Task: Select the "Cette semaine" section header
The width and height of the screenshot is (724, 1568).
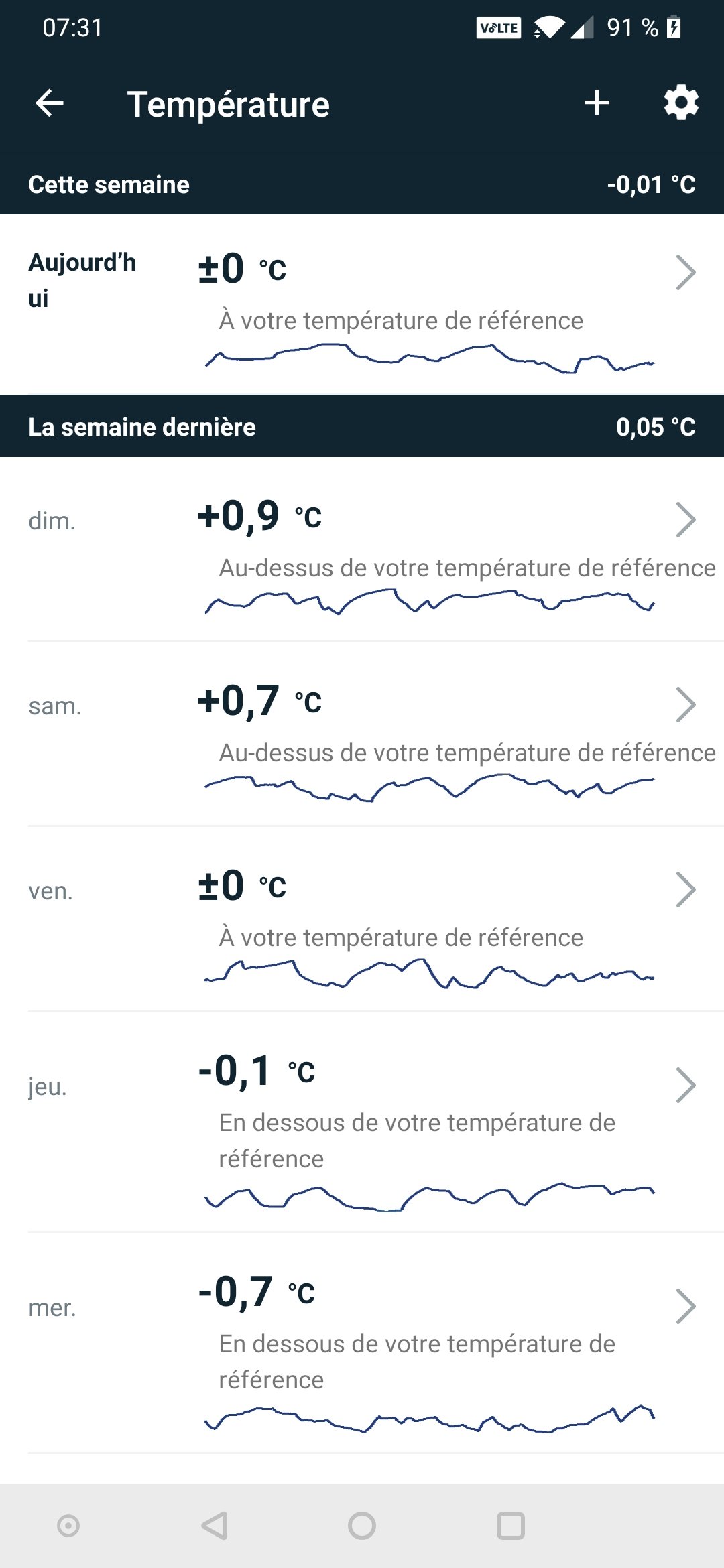Action: 109,184
